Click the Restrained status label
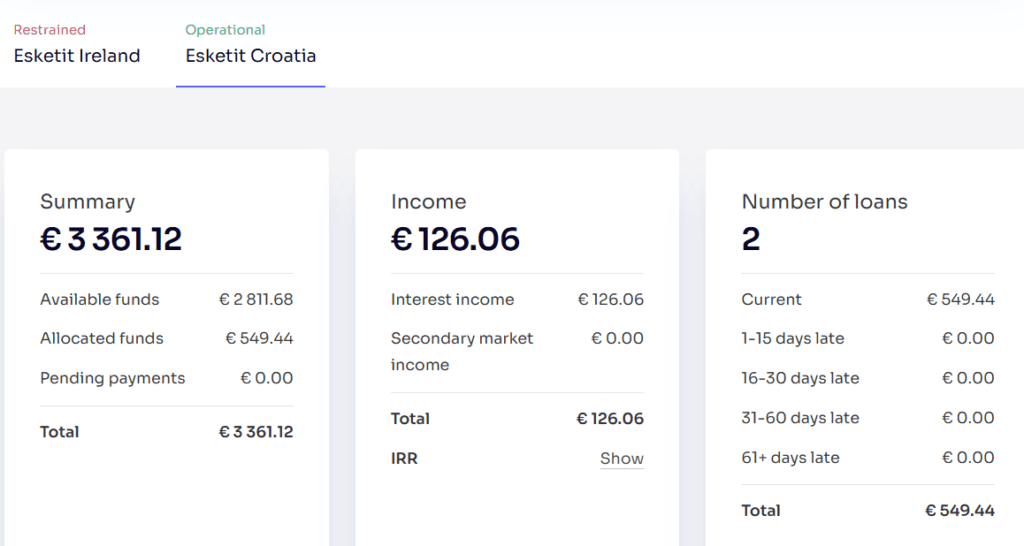Viewport: 1024px width, 546px height. coord(50,30)
